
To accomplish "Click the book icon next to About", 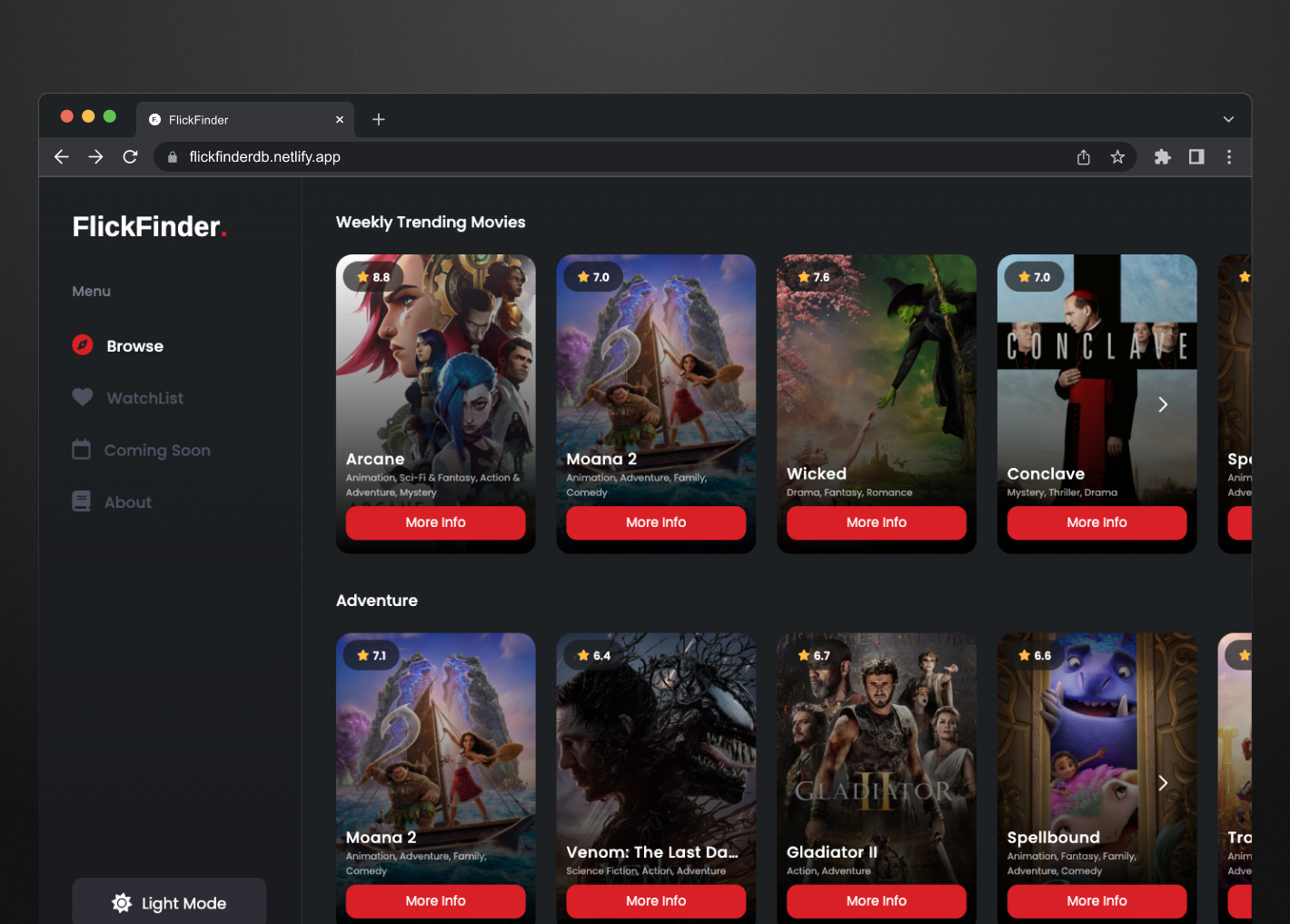I will [82, 502].
